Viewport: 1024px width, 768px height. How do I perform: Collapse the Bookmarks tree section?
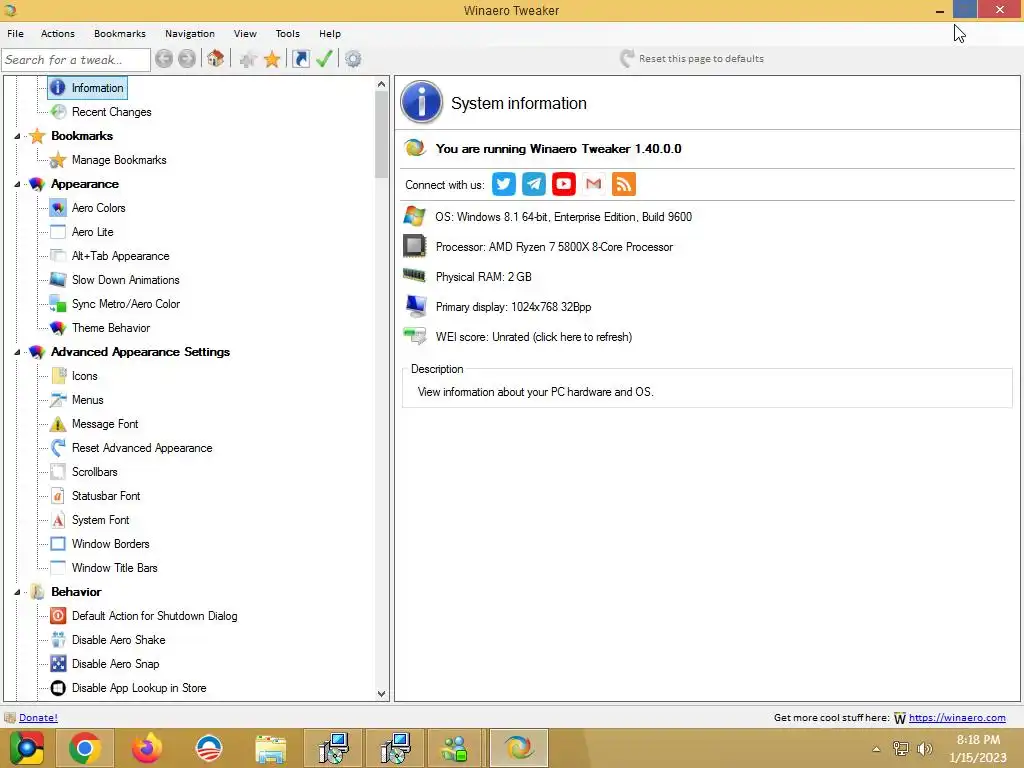tap(18, 136)
